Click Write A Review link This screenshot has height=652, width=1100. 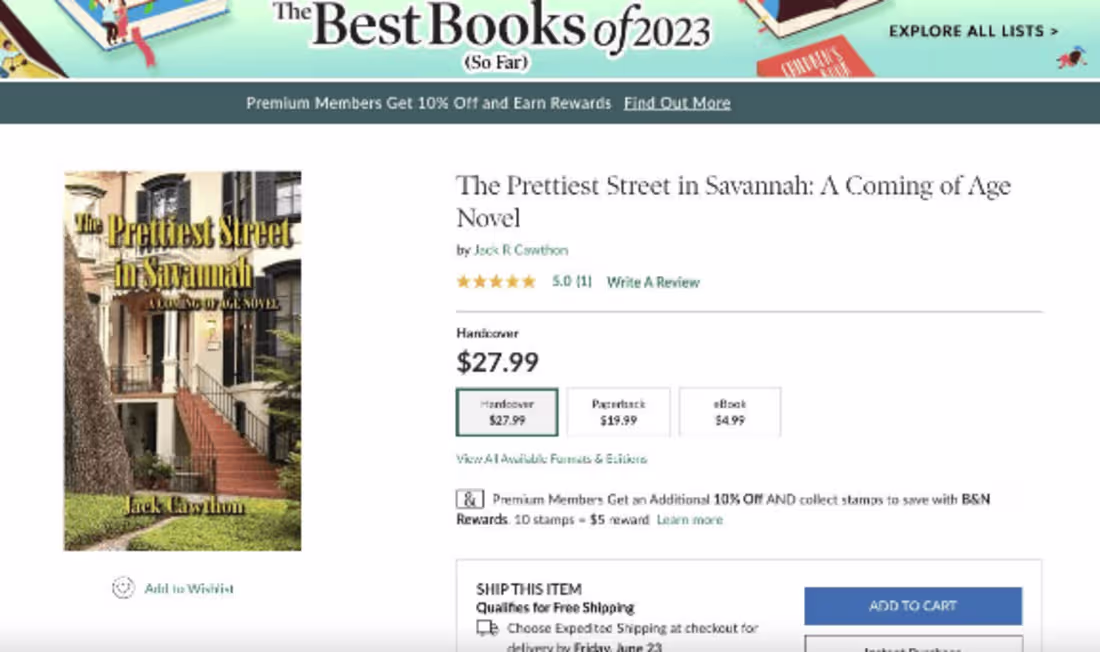pos(653,282)
